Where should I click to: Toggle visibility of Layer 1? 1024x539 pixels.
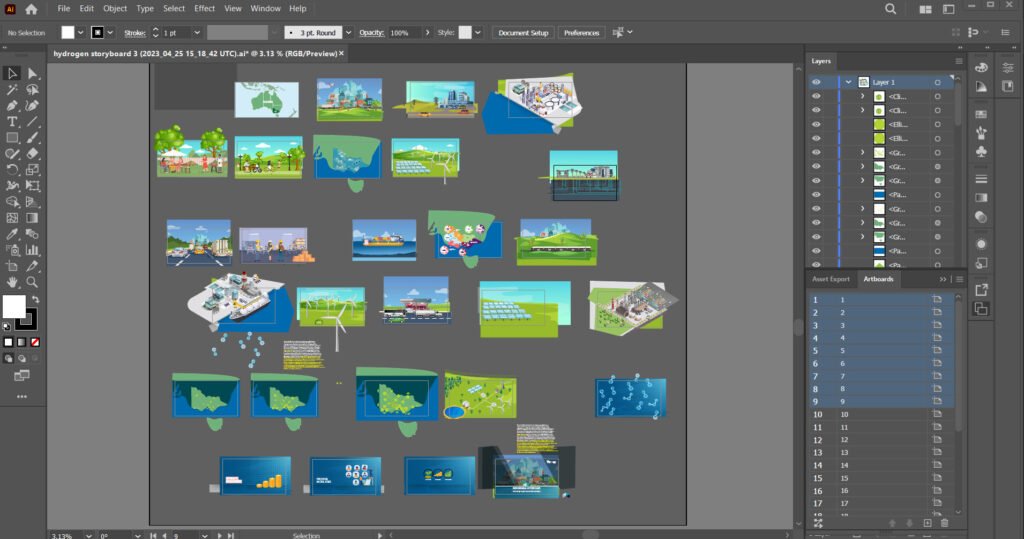pyautogui.click(x=816, y=82)
